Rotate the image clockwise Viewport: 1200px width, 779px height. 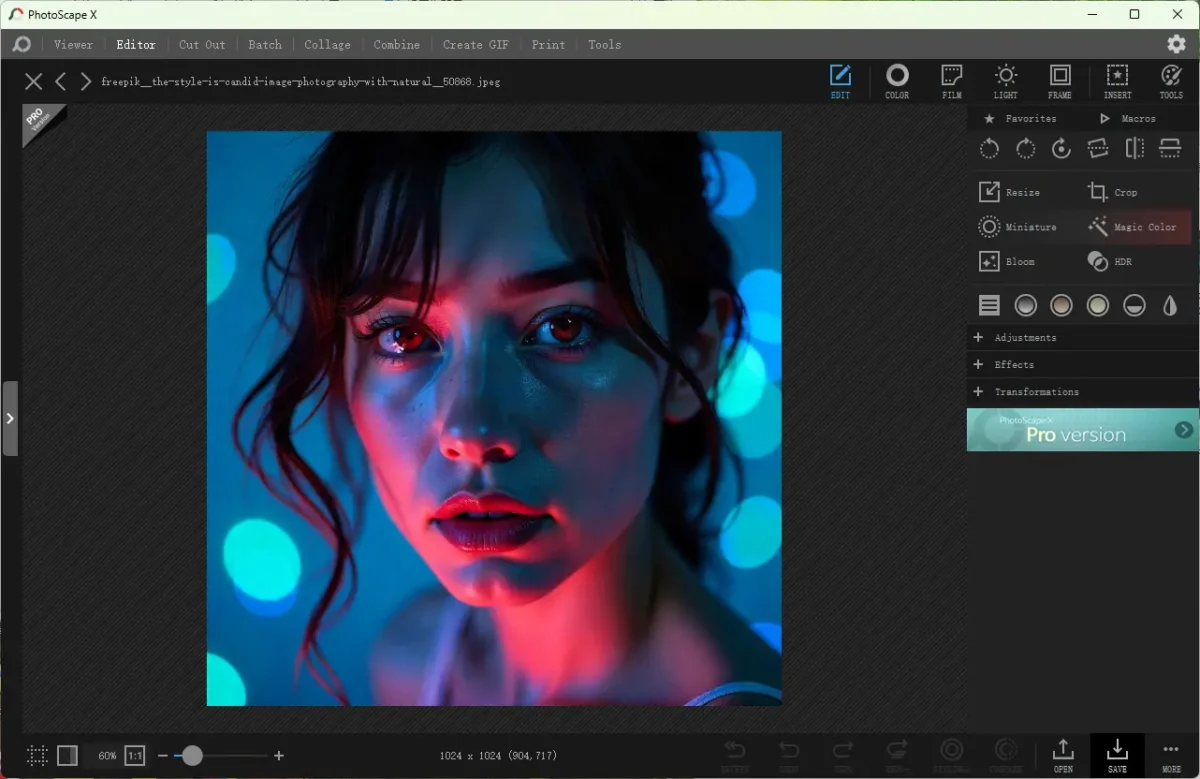click(1025, 149)
